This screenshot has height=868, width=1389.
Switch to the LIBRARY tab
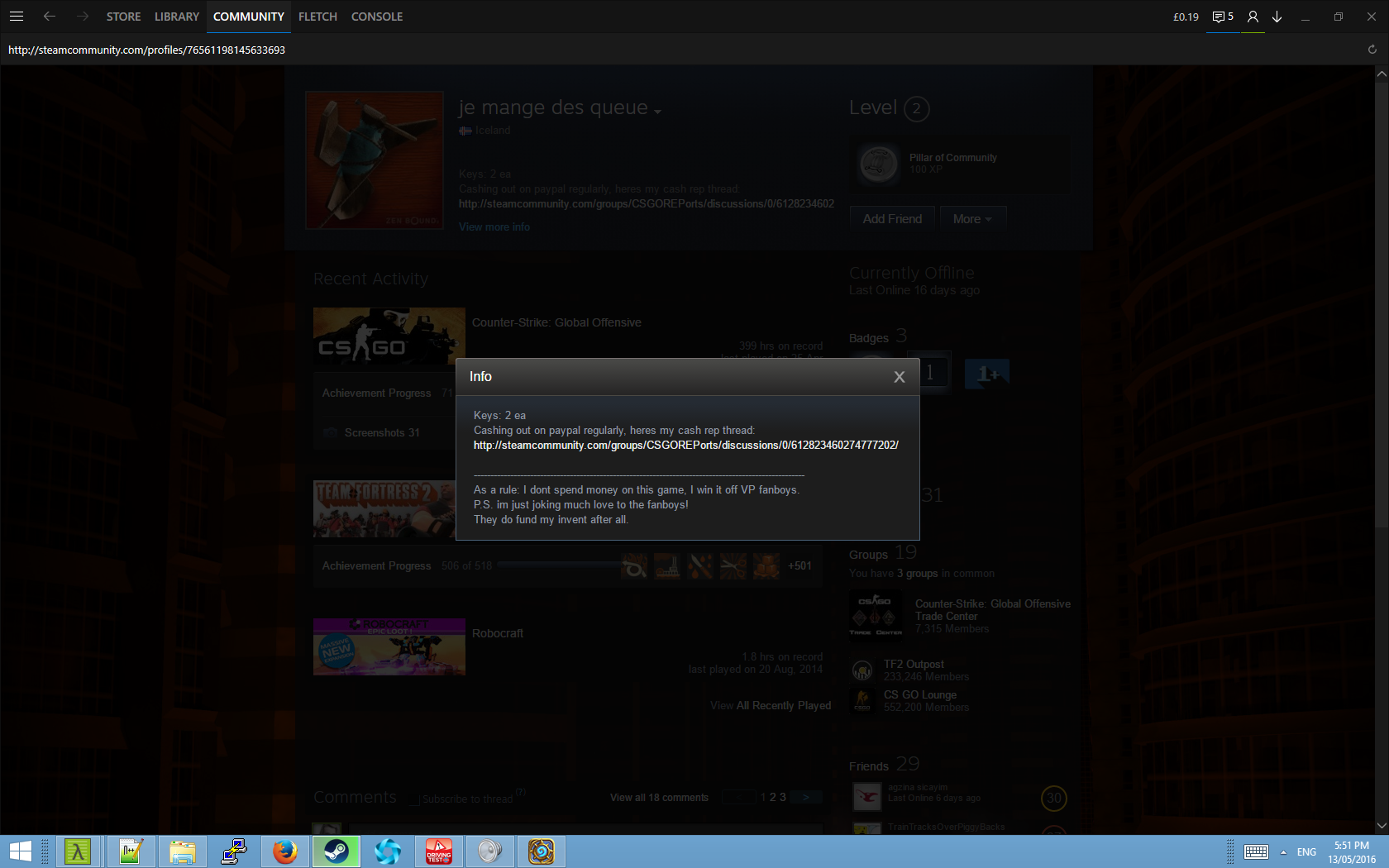176,17
